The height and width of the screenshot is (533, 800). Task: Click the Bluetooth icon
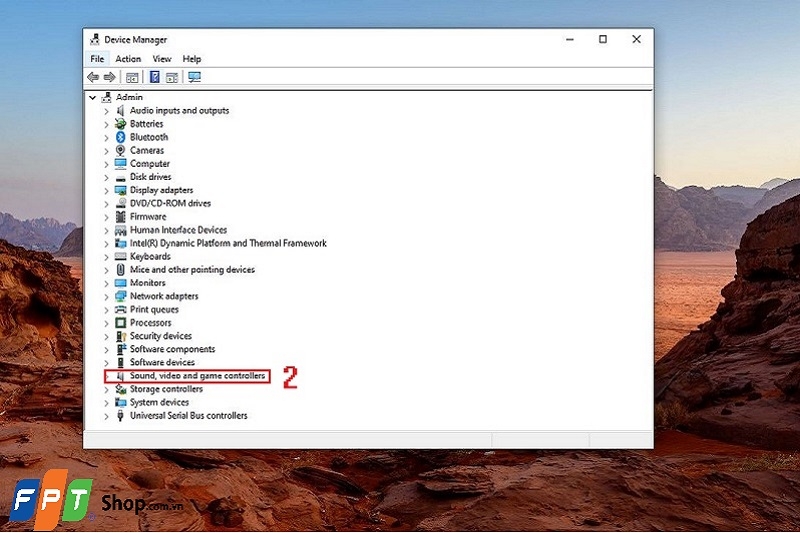[120, 137]
